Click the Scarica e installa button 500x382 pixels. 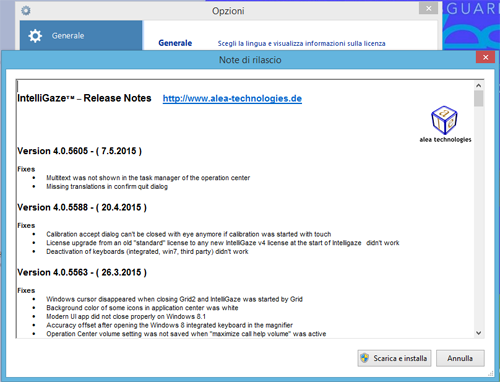[394, 358]
